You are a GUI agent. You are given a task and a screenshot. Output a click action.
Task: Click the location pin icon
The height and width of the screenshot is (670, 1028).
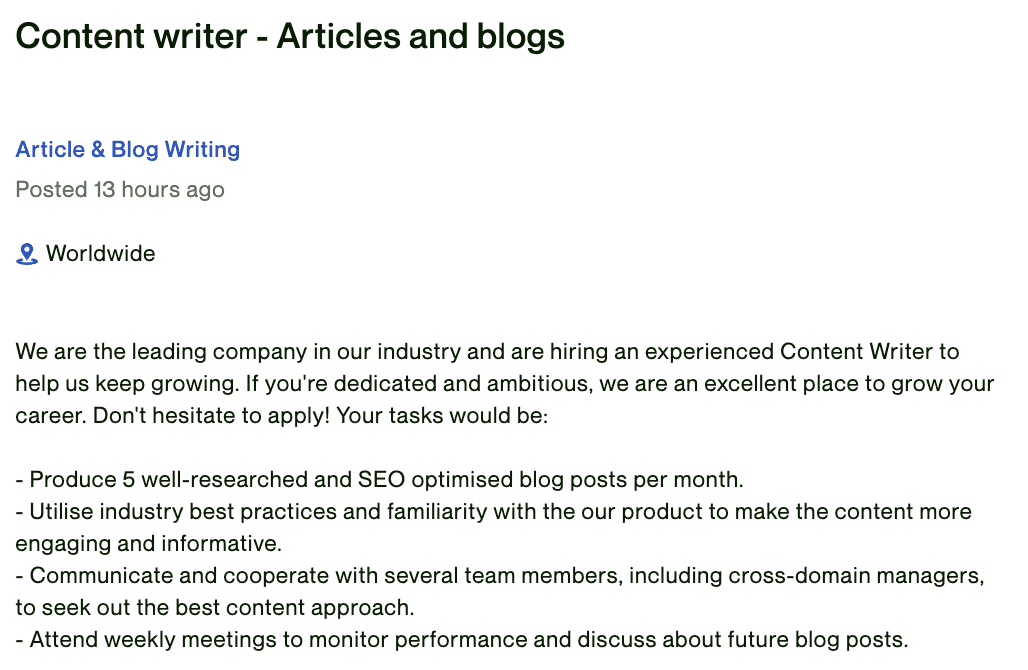(27, 254)
